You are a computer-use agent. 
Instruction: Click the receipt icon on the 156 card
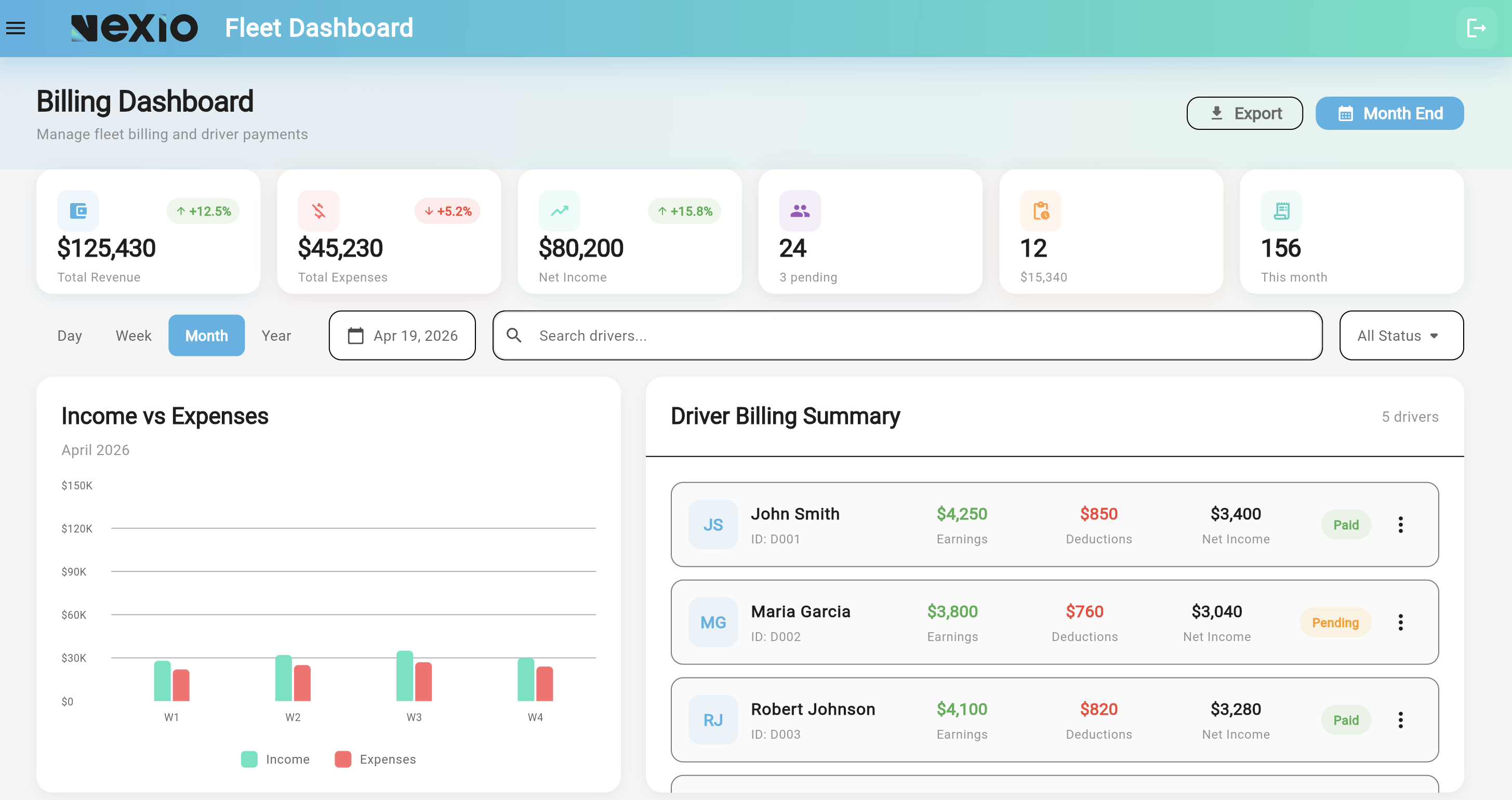pos(1281,211)
